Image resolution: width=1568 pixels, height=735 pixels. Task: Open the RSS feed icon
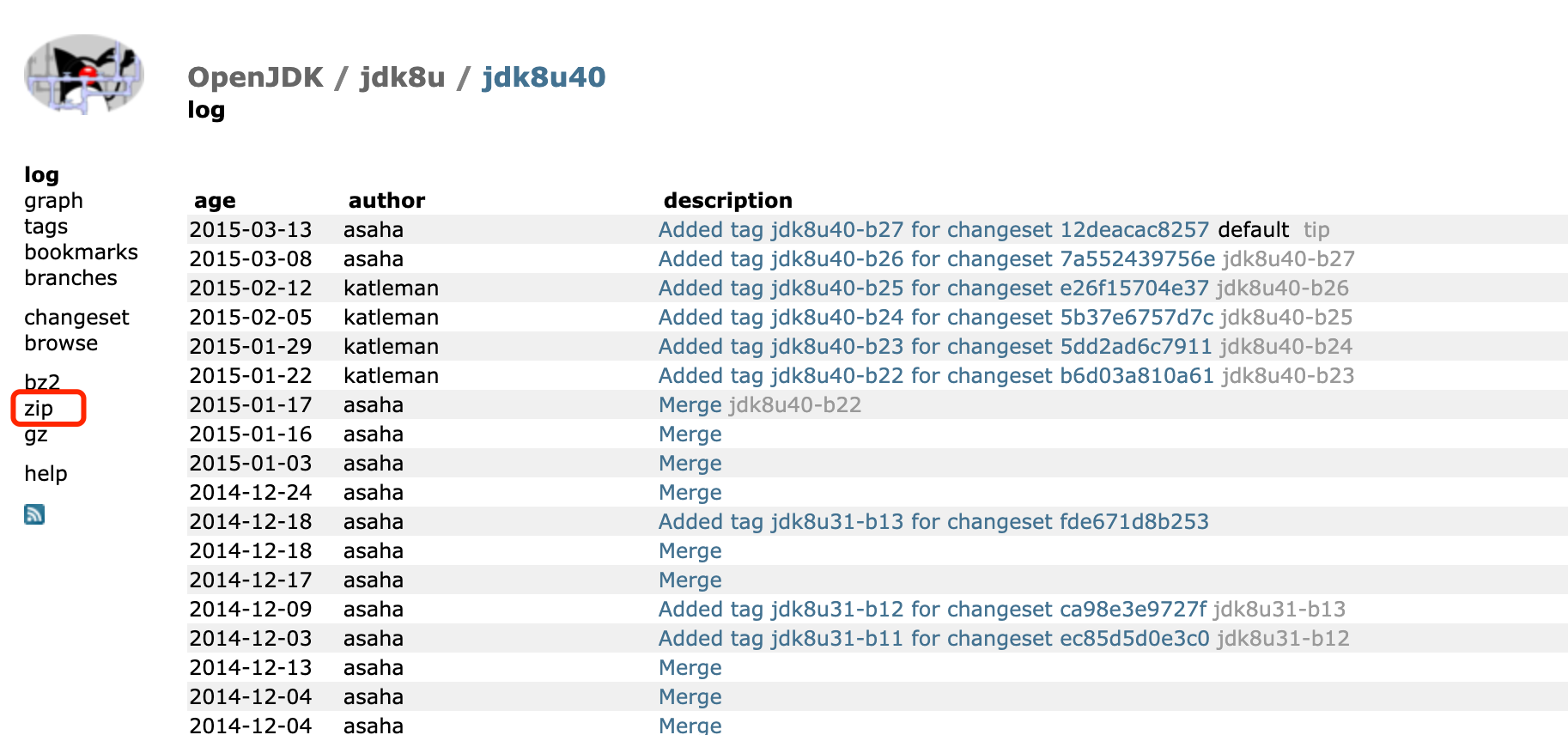tap(34, 514)
